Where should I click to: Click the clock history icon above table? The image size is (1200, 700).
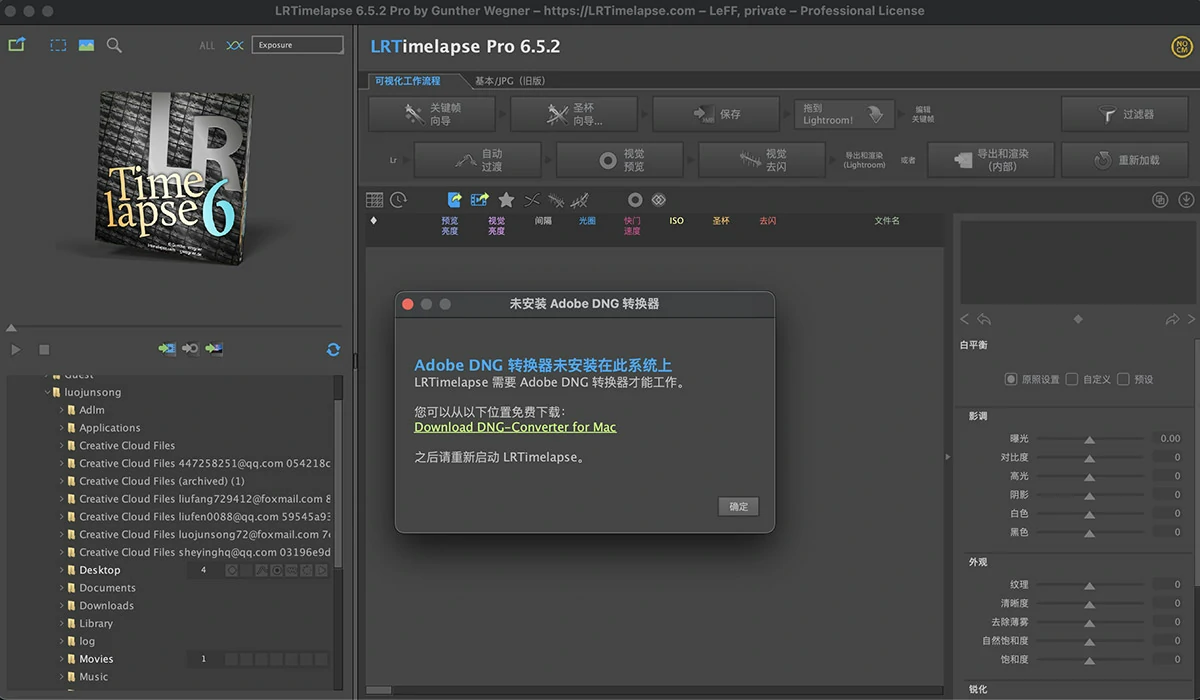[x=398, y=200]
